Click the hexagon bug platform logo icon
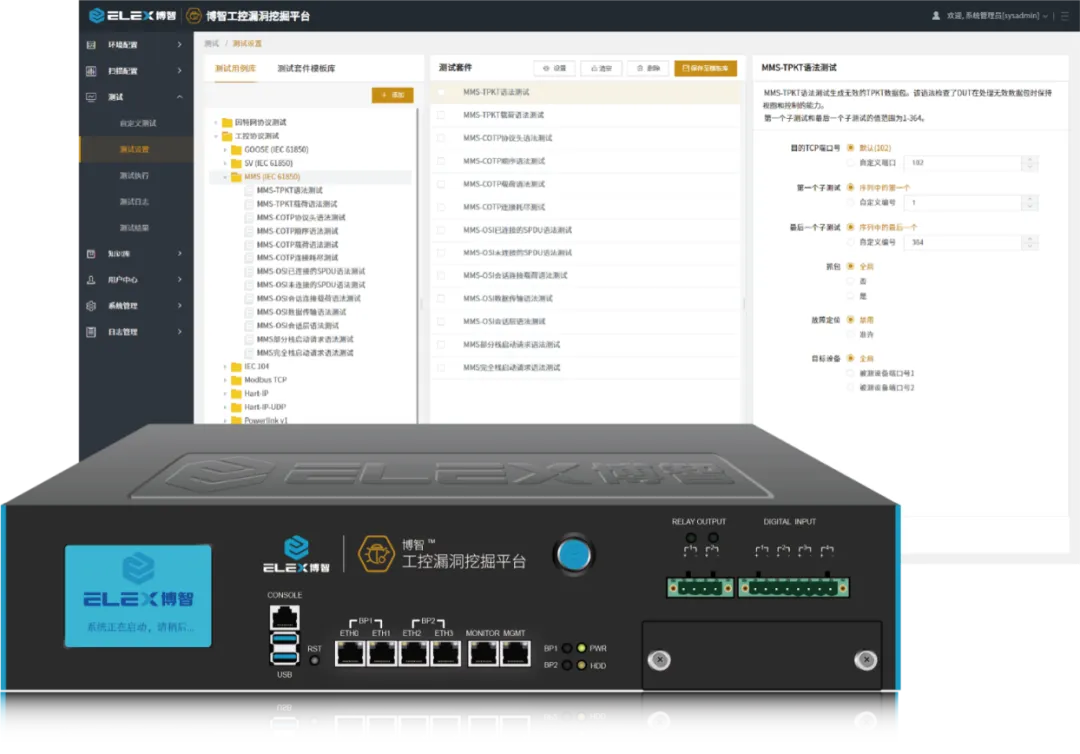 (194, 15)
